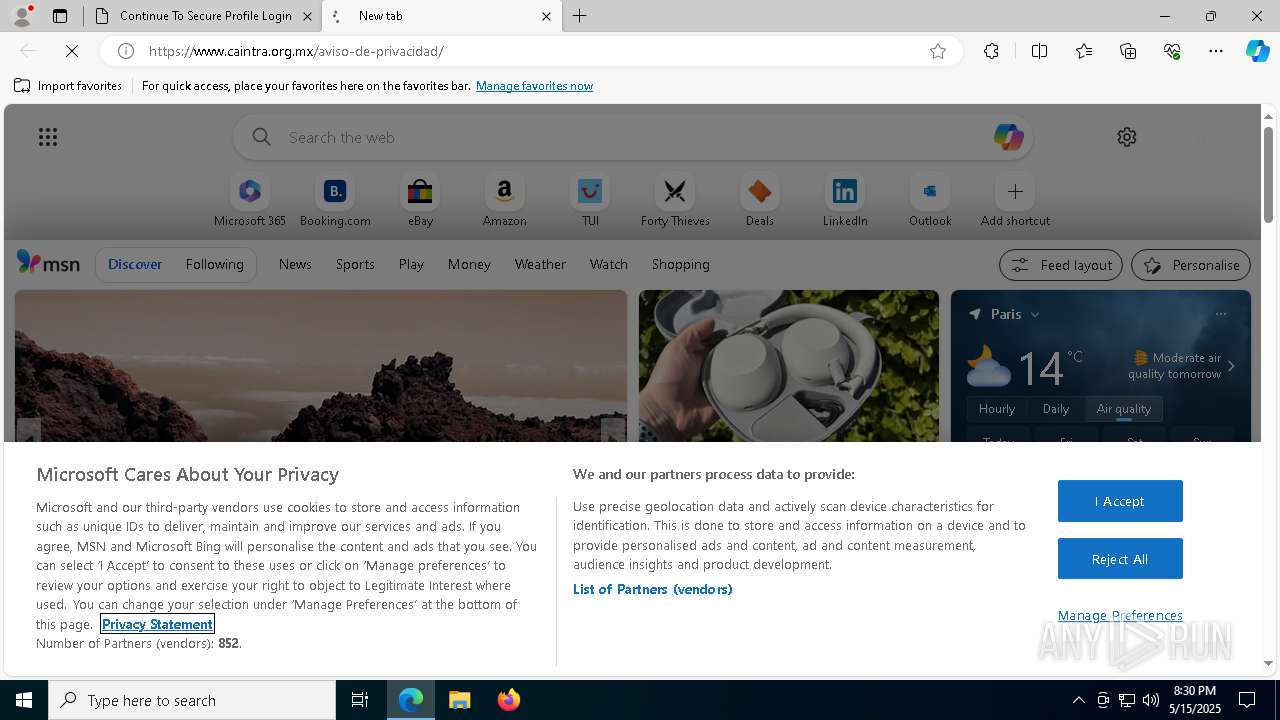Open Browser essentials icon
1280x720 pixels.
(1172, 51)
